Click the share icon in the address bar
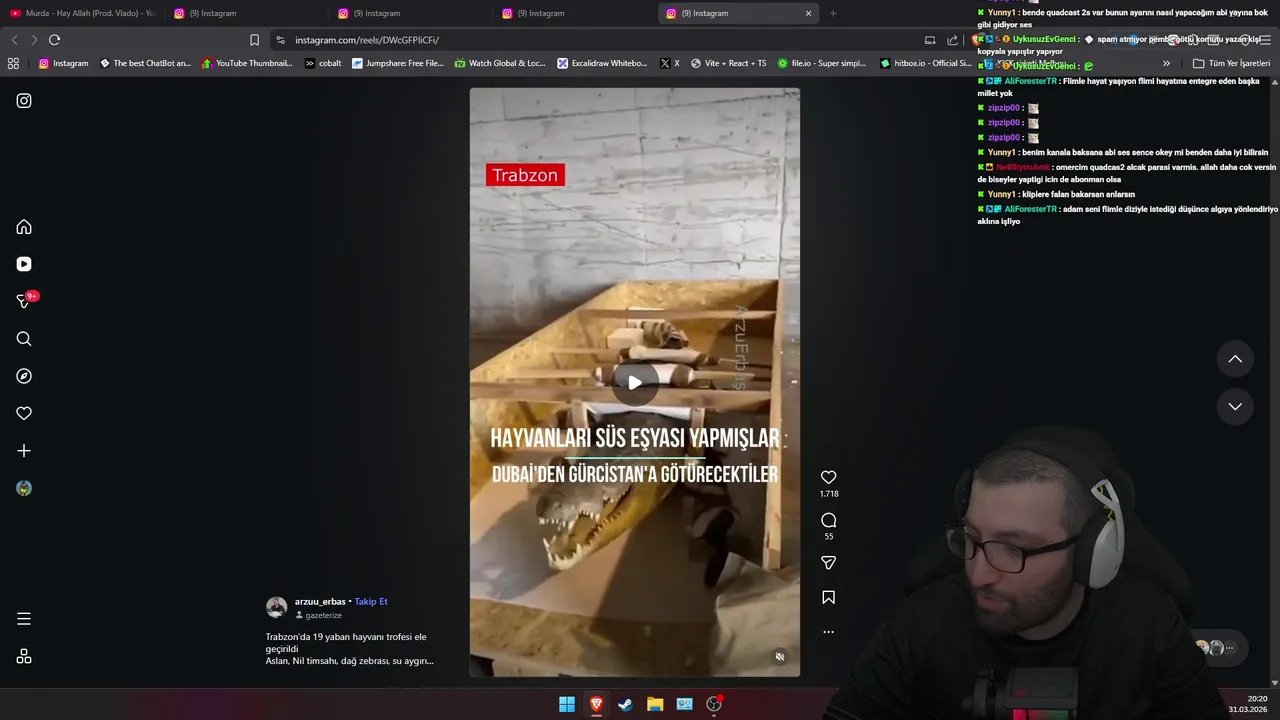The width and height of the screenshot is (1280, 720). coord(952,40)
